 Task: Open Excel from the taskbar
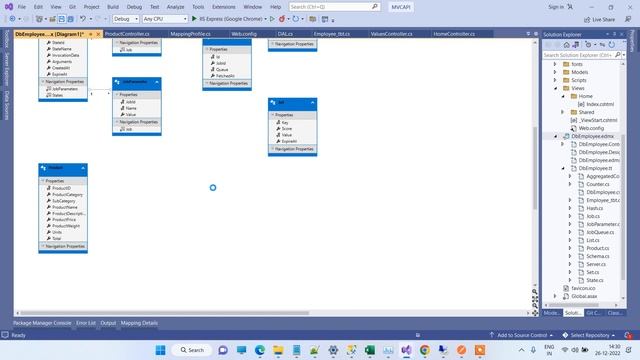(370, 350)
